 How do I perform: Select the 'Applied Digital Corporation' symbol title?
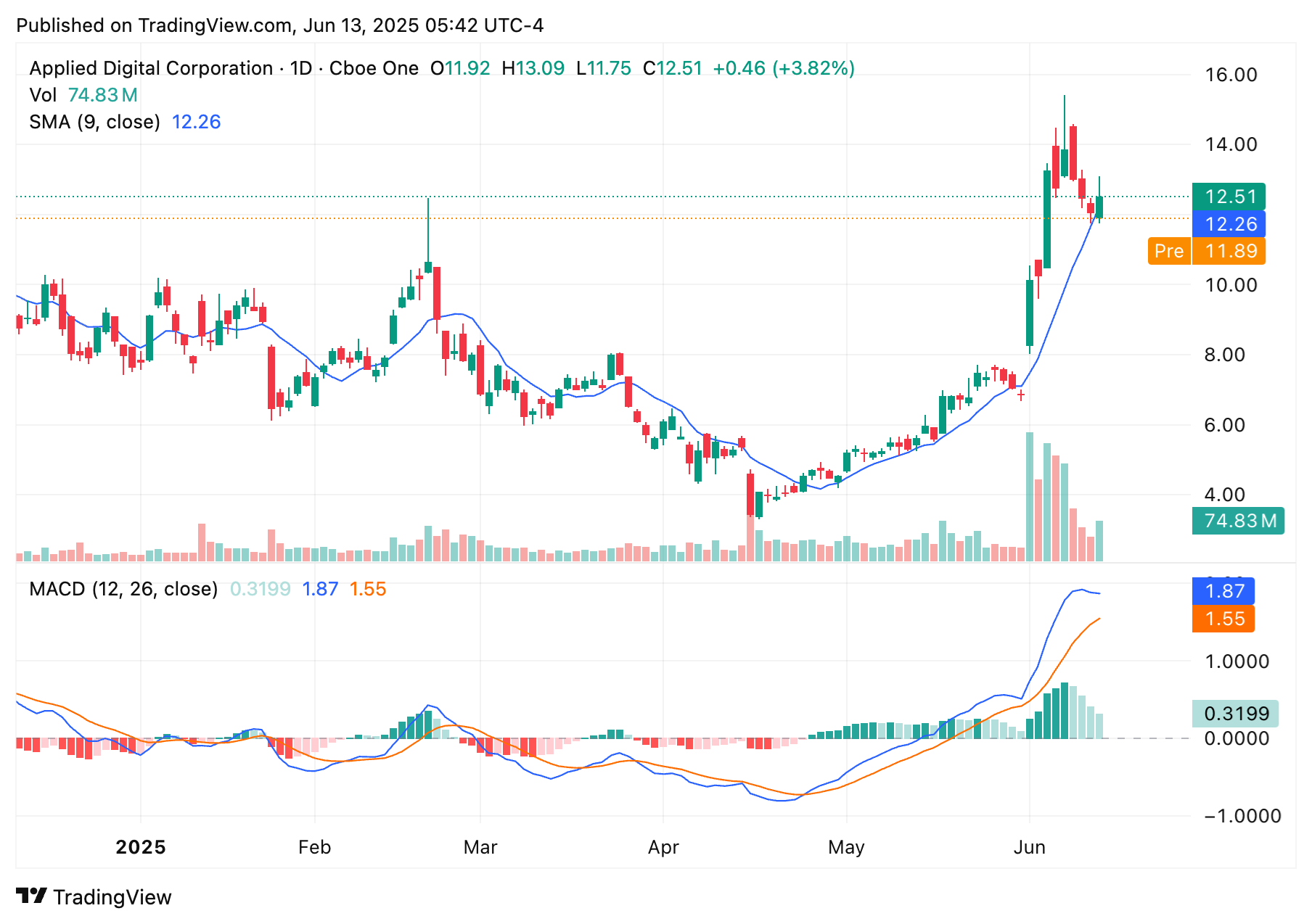pos(151,68)
